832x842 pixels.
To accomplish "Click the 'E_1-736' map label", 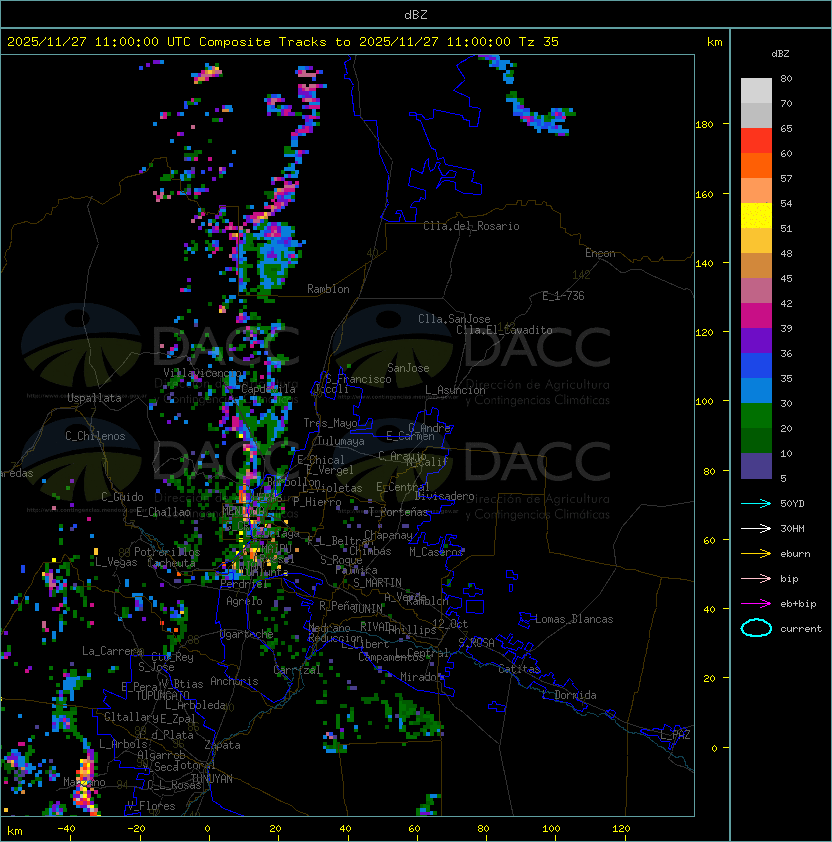I will [x=563, y=296].
